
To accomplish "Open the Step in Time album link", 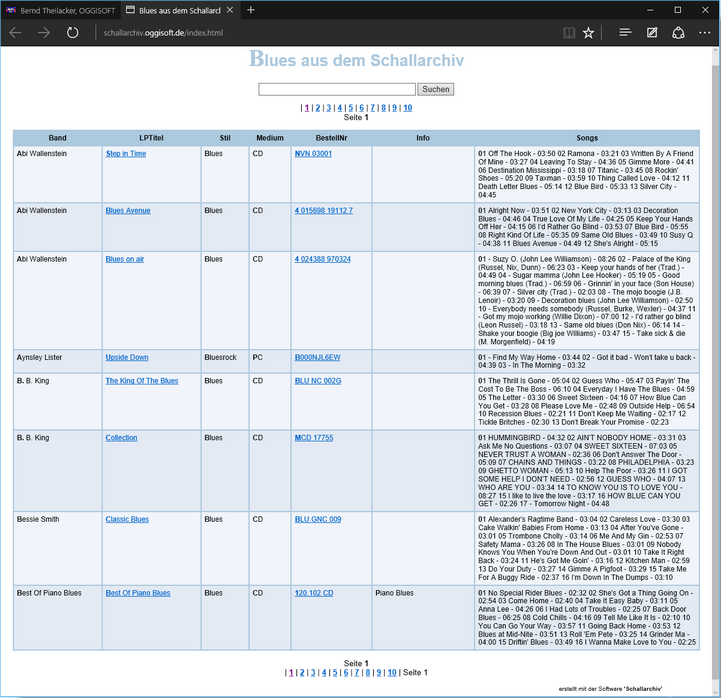I will pos(126,154).
